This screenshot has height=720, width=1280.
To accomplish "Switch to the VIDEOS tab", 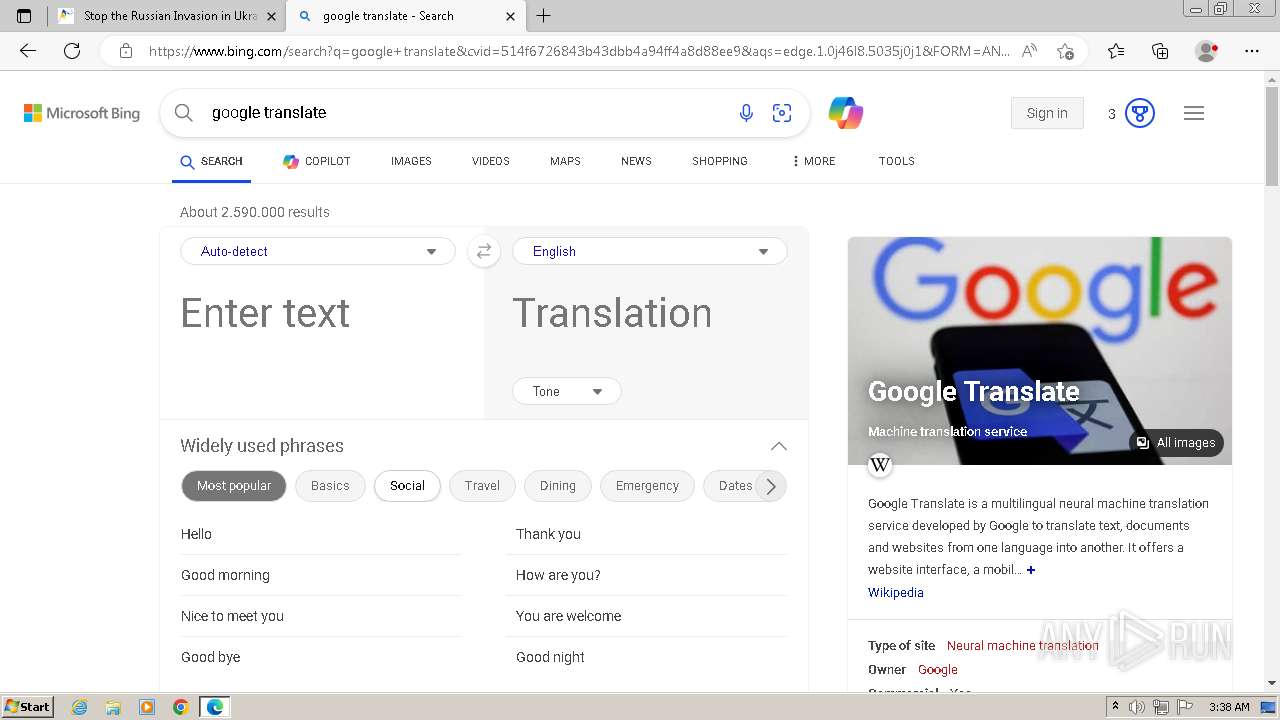I will tap(491, 161).
